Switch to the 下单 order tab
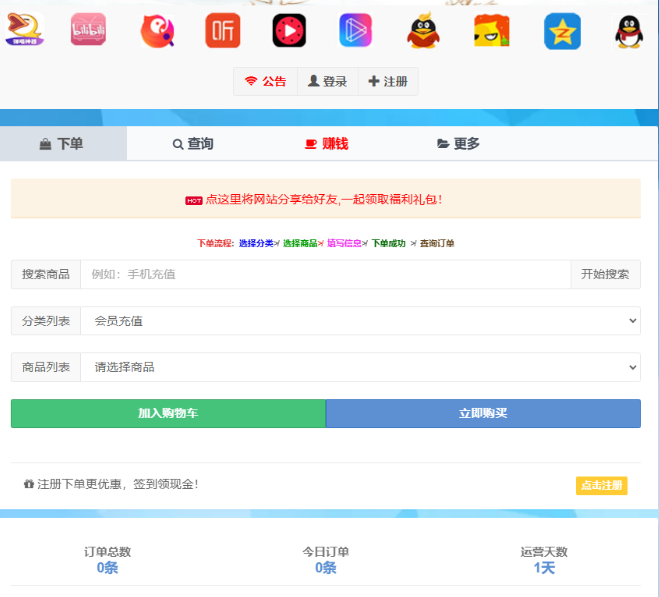The image size is (659, 597). [63, 144]
